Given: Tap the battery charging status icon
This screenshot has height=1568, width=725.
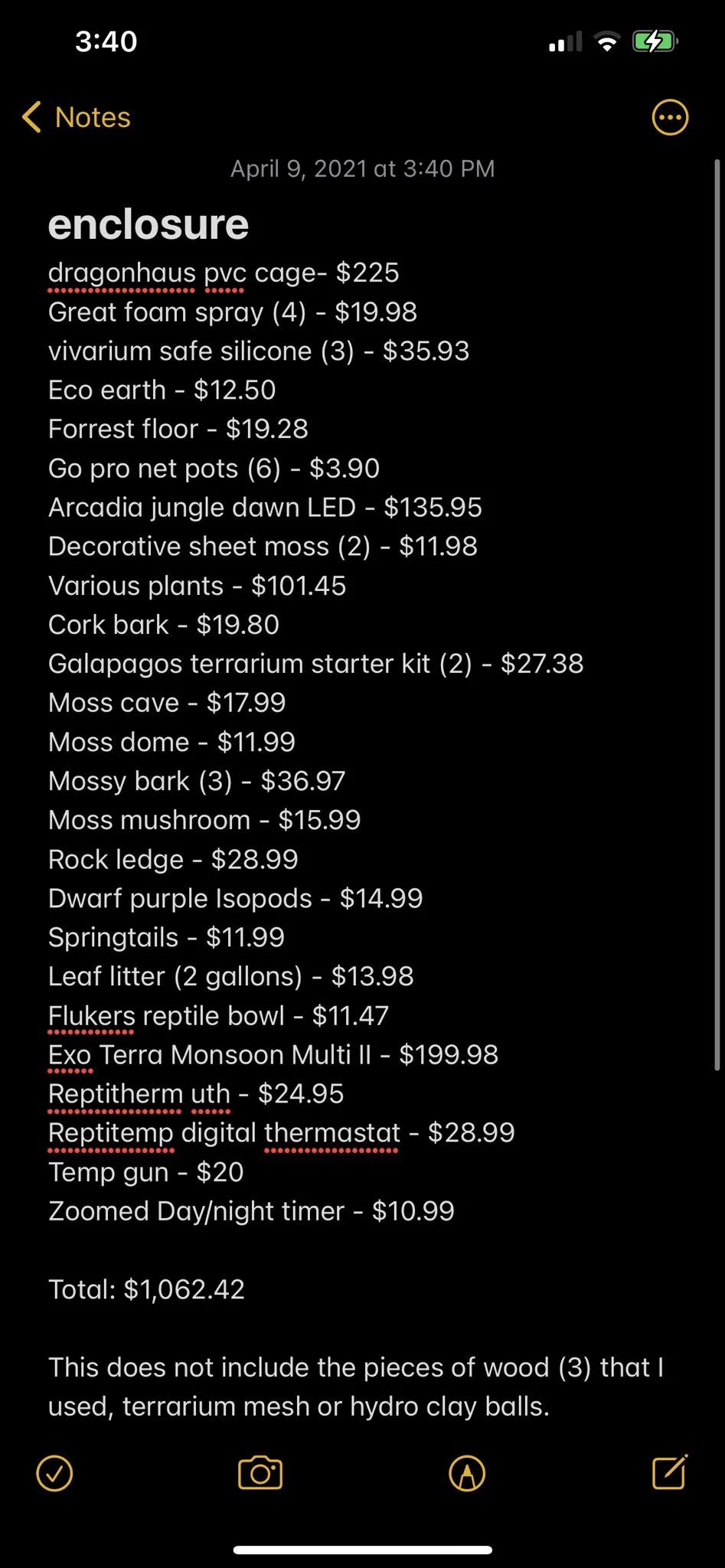Looking at the screenshot, I should pos(654,41).
